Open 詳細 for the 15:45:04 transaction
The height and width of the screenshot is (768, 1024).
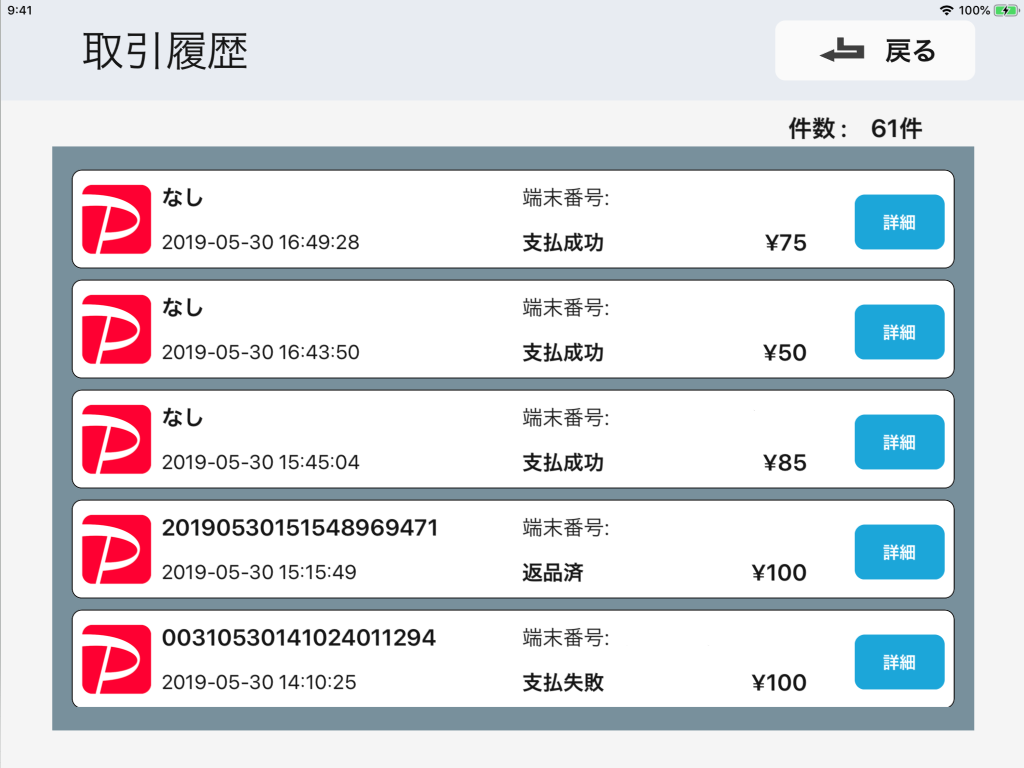899,442
